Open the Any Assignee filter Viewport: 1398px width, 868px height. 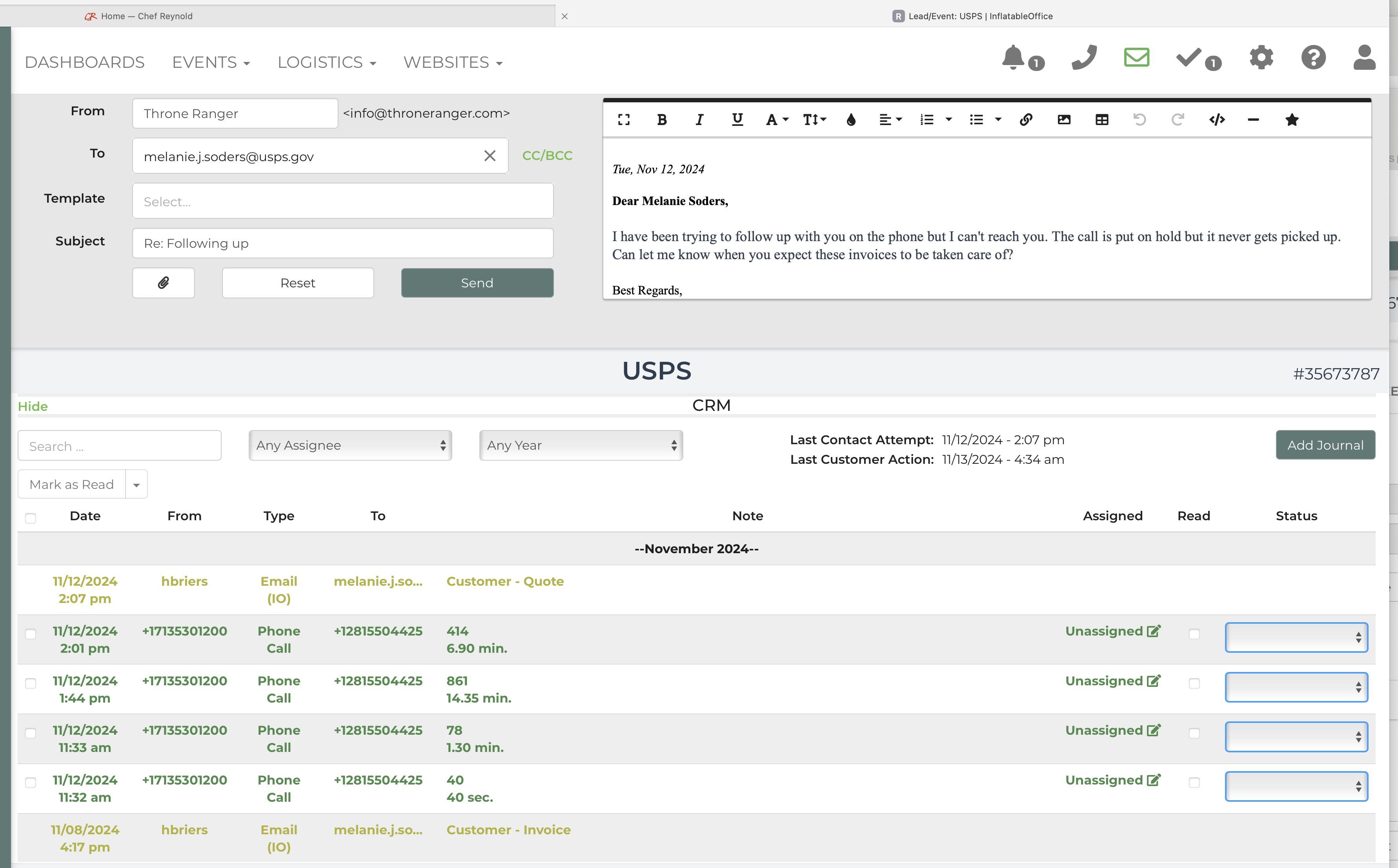[350, 445]
